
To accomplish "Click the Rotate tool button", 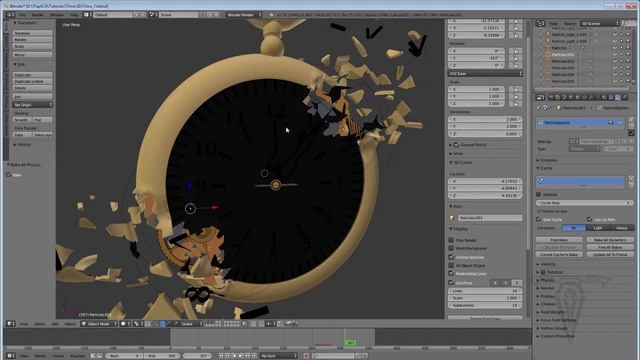I will (32, 40).
